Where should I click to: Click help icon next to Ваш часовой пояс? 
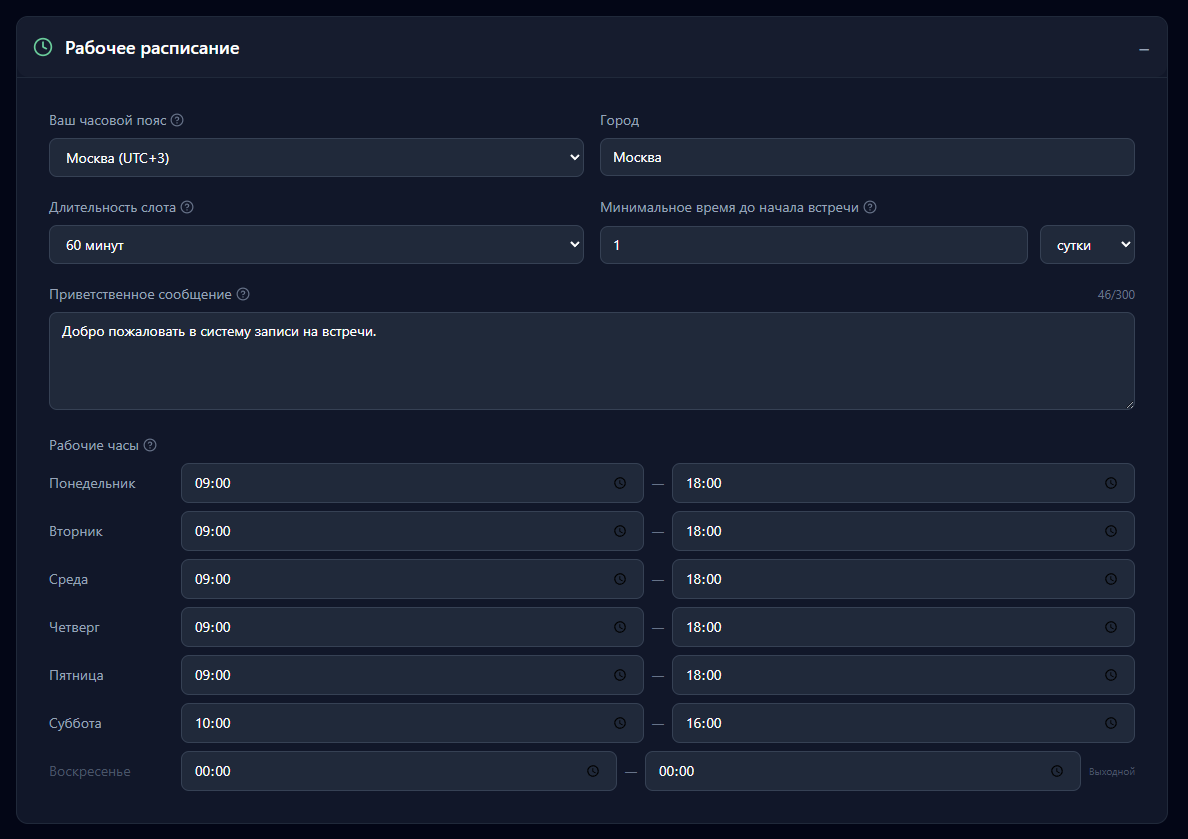(177, 120)
